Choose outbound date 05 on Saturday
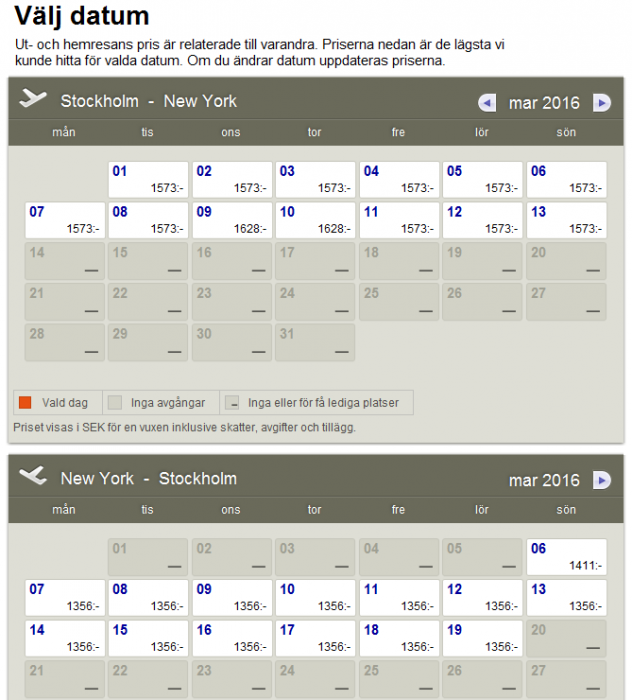The height and width of the screenshot is (700, 632). click(482, 179)
